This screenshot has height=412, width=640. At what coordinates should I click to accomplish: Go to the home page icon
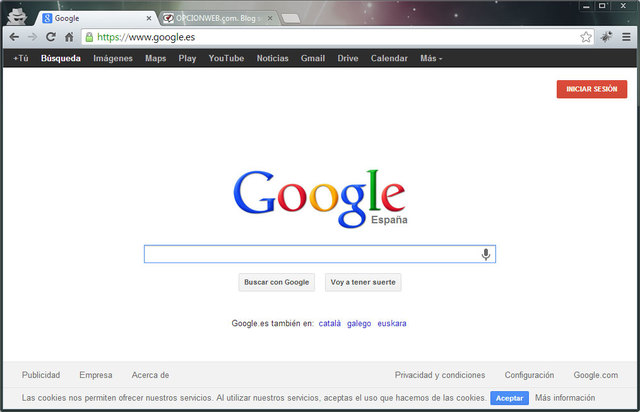(x=69, y=37)
